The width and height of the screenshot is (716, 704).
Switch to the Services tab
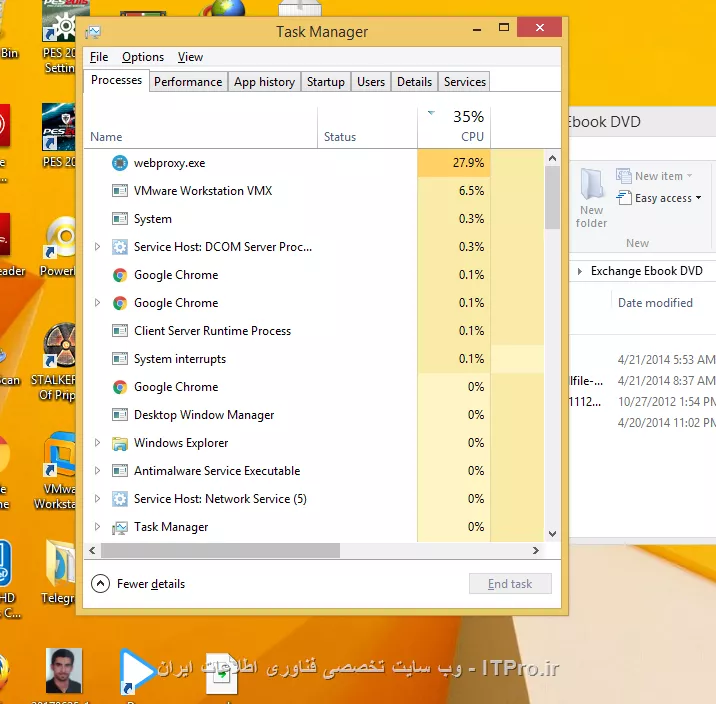pyautogui.click(x=464, y=82)
